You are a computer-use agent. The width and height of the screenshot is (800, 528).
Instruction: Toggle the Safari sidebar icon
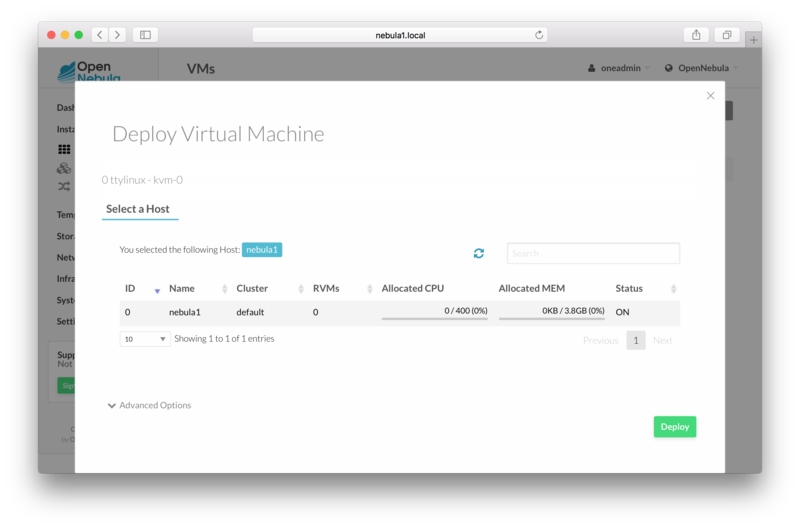tap(145, 35)
